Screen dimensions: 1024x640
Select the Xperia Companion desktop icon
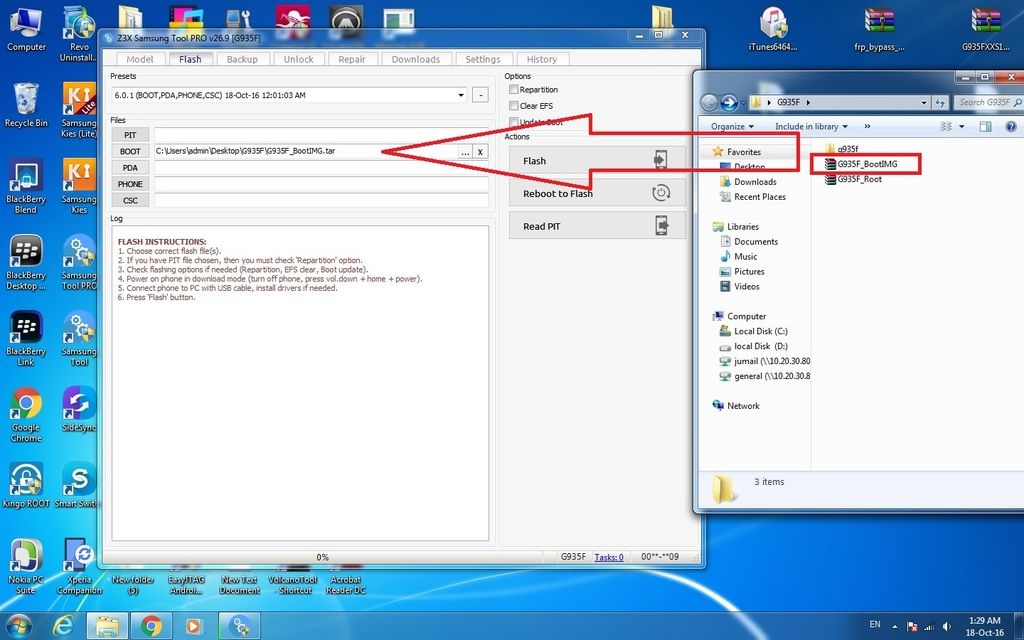point(79,567)
